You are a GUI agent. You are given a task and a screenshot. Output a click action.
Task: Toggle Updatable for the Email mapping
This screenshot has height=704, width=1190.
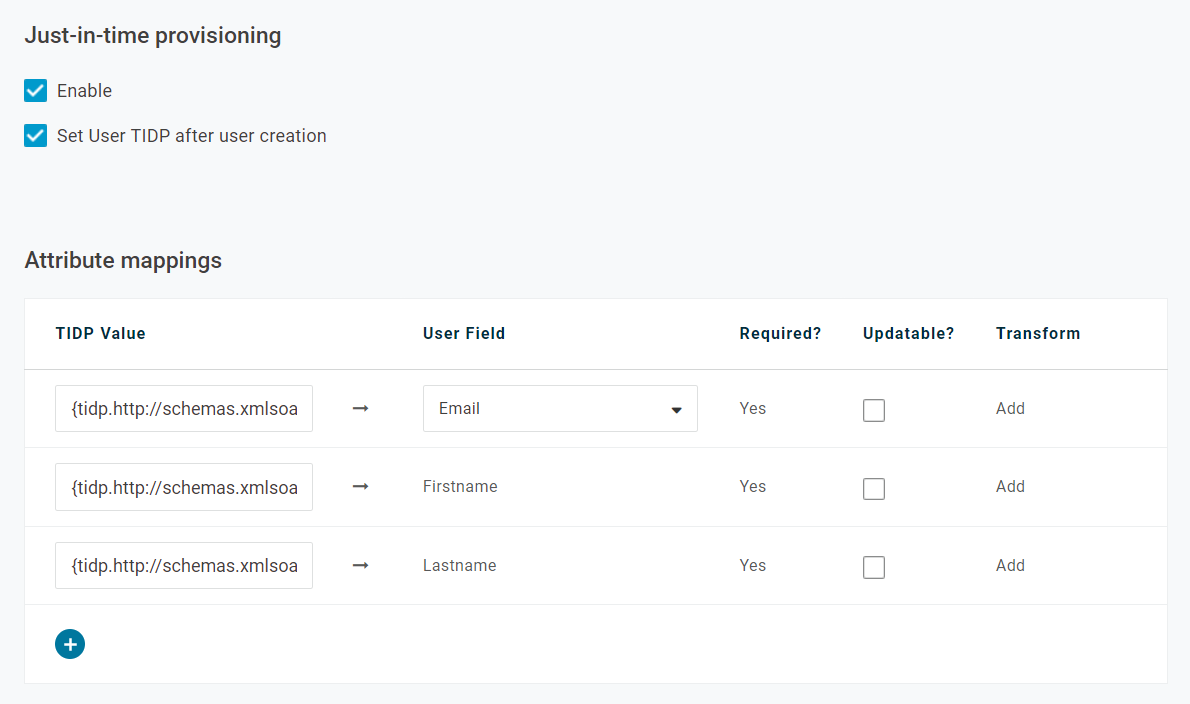874,410
